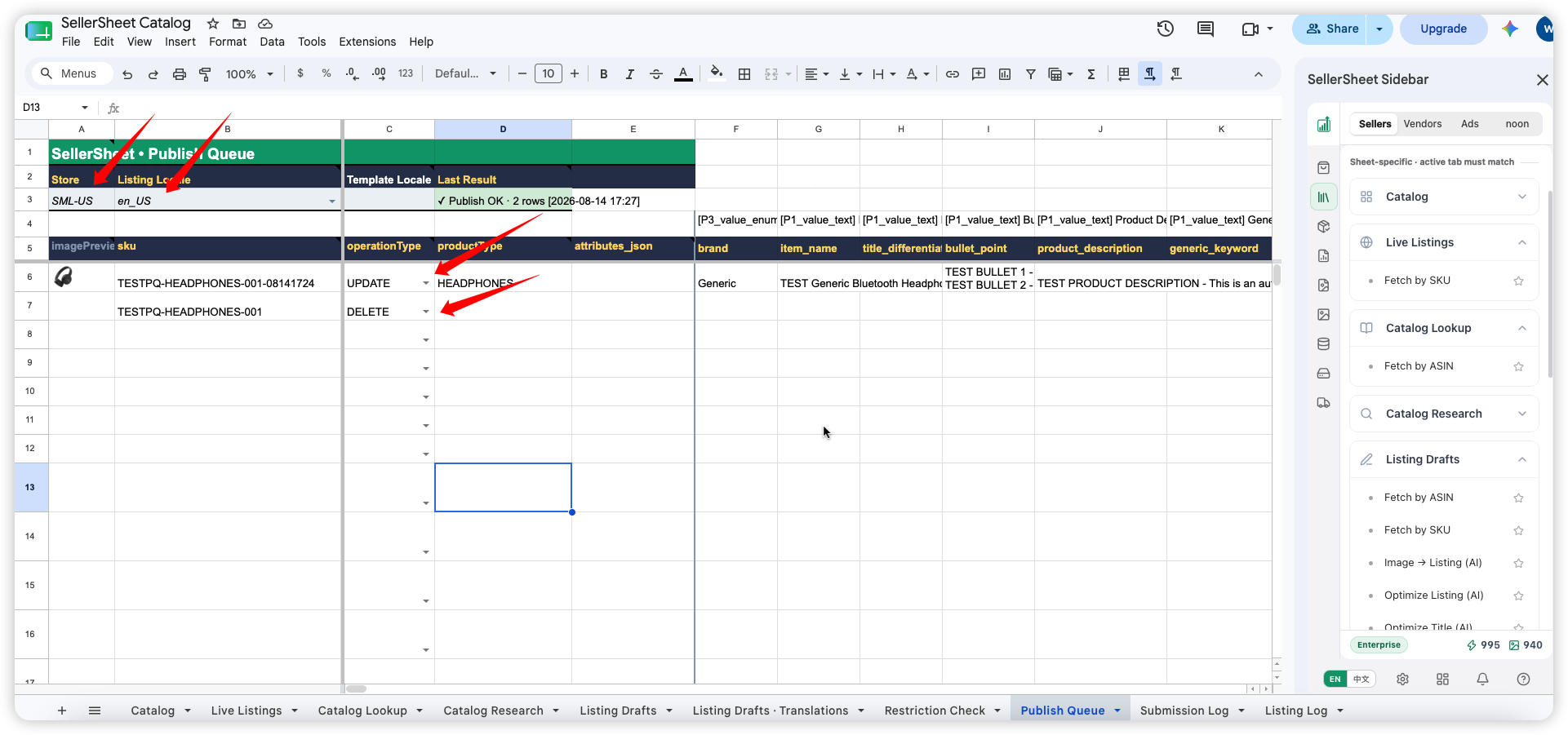Open the database icon in SellerSheet sidebar
The image size is (1568, 735).
pos(1323,343)
